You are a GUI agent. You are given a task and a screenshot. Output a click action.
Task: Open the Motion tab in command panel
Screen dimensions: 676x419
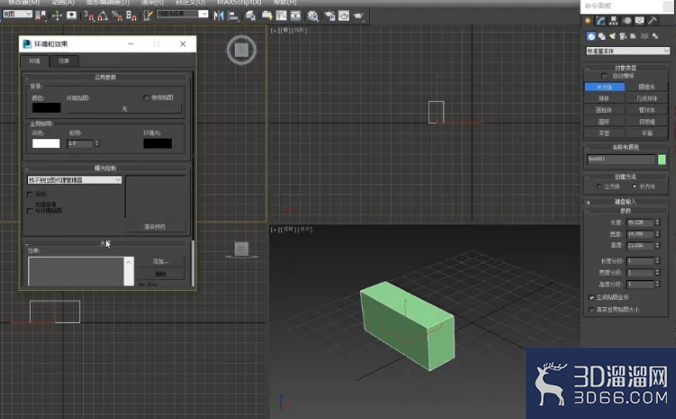click(627, 21)
